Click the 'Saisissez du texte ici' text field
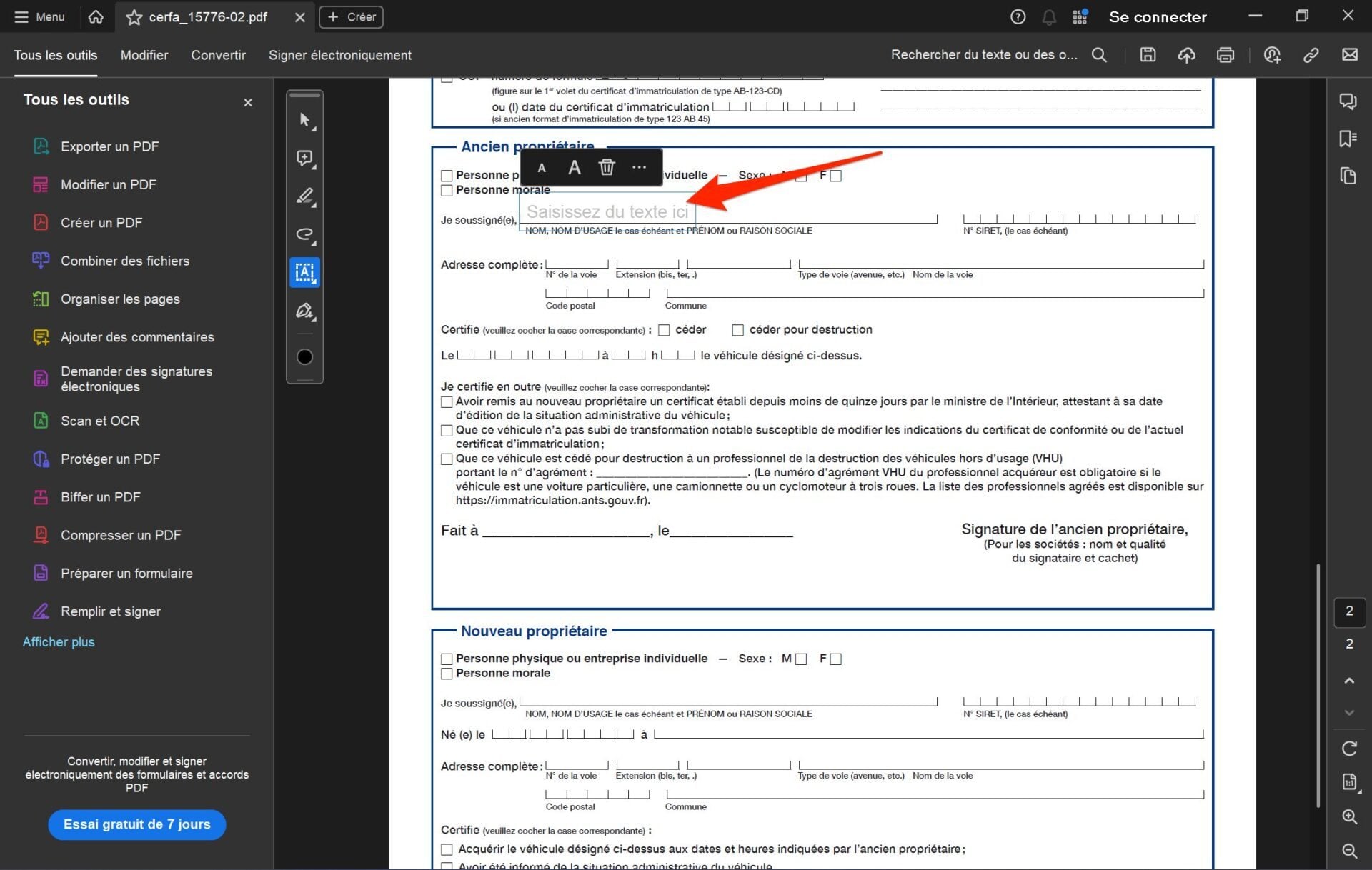Image resolution: width=1372 pixels, height=870 pixels. point(607,211)
